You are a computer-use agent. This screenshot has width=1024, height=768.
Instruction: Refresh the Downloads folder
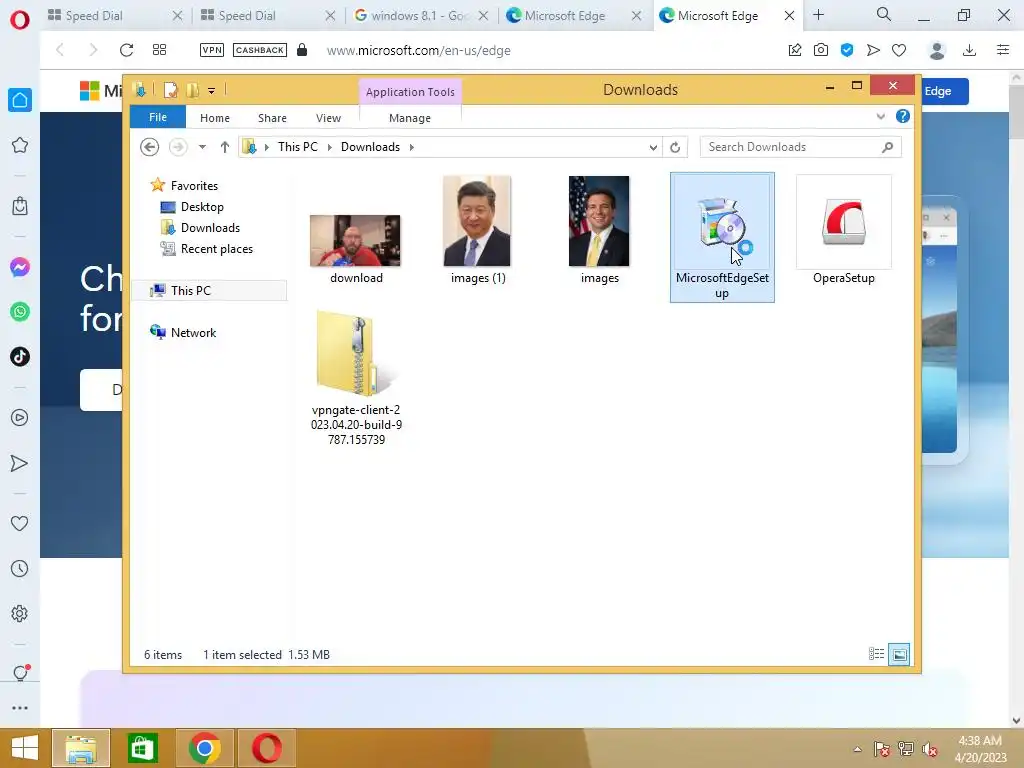coord(675,148)
